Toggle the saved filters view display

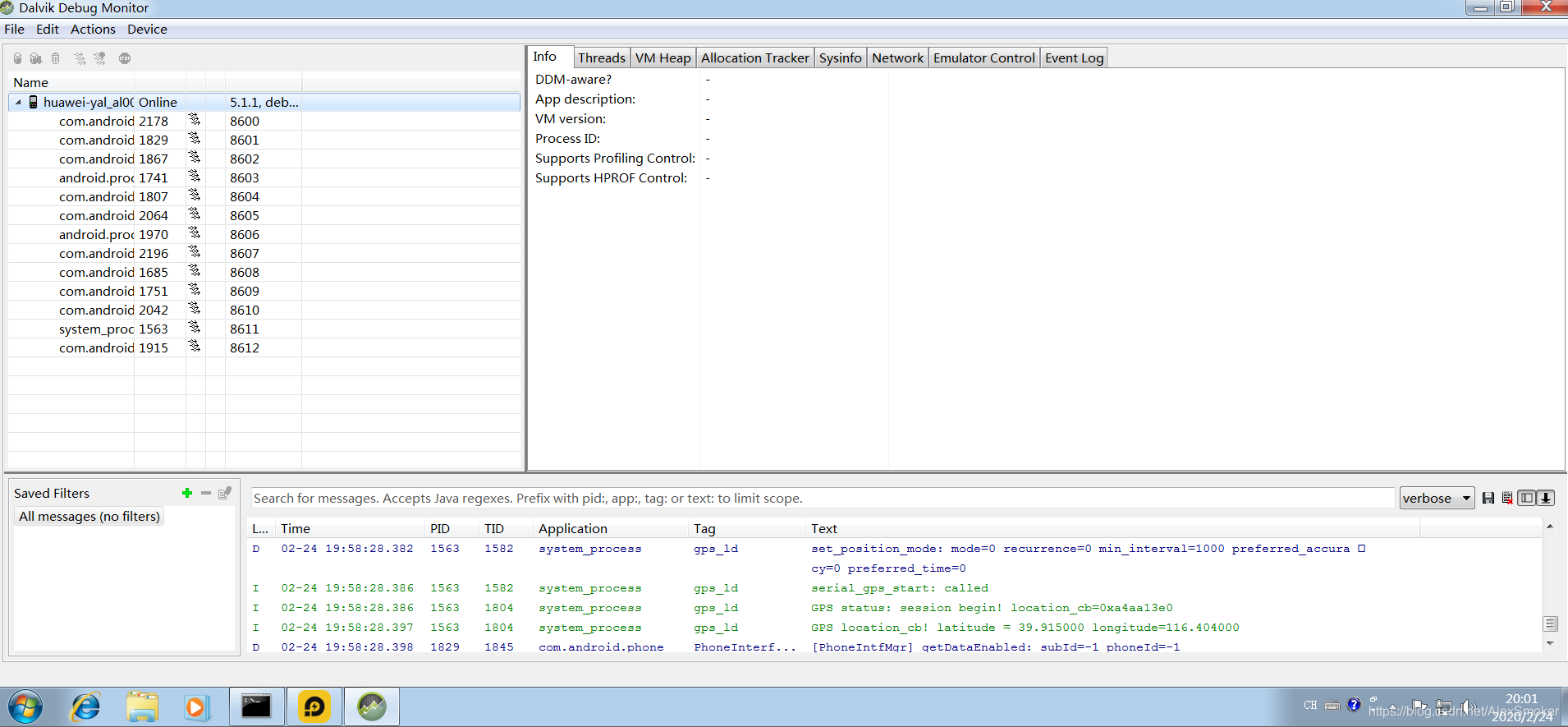tap(1526, 498)
